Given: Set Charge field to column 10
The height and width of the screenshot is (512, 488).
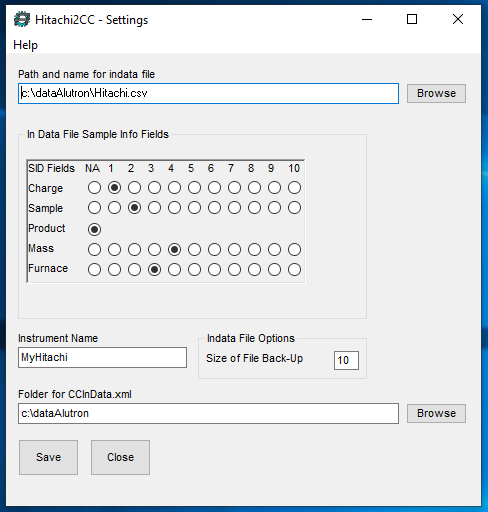Looking at the screenshot, I should 294,188.
